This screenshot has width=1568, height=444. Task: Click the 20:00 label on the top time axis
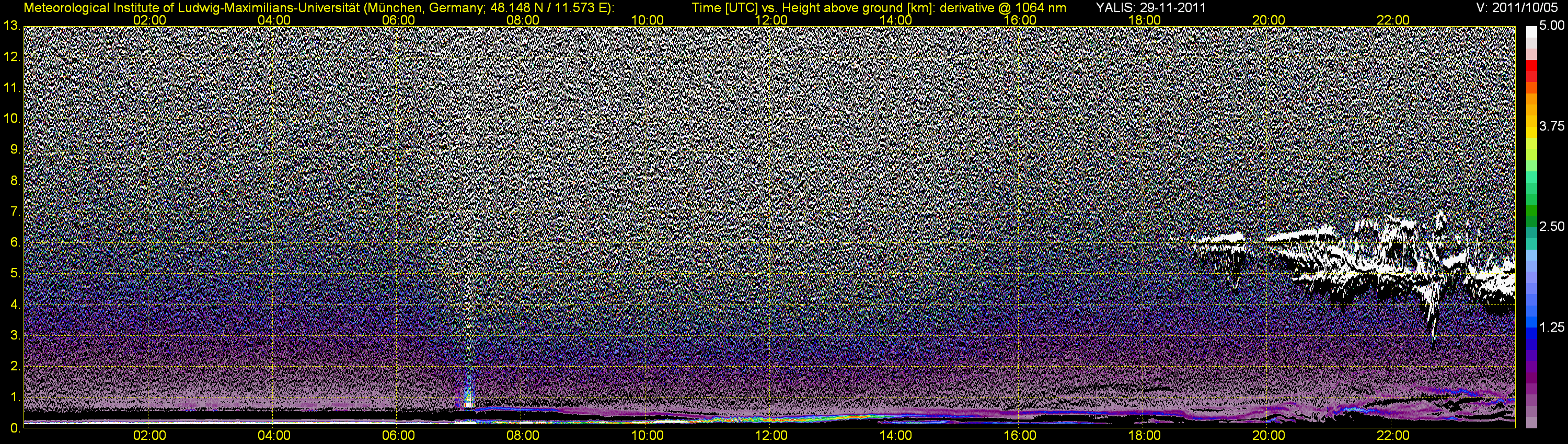[x=1269, y=20]
